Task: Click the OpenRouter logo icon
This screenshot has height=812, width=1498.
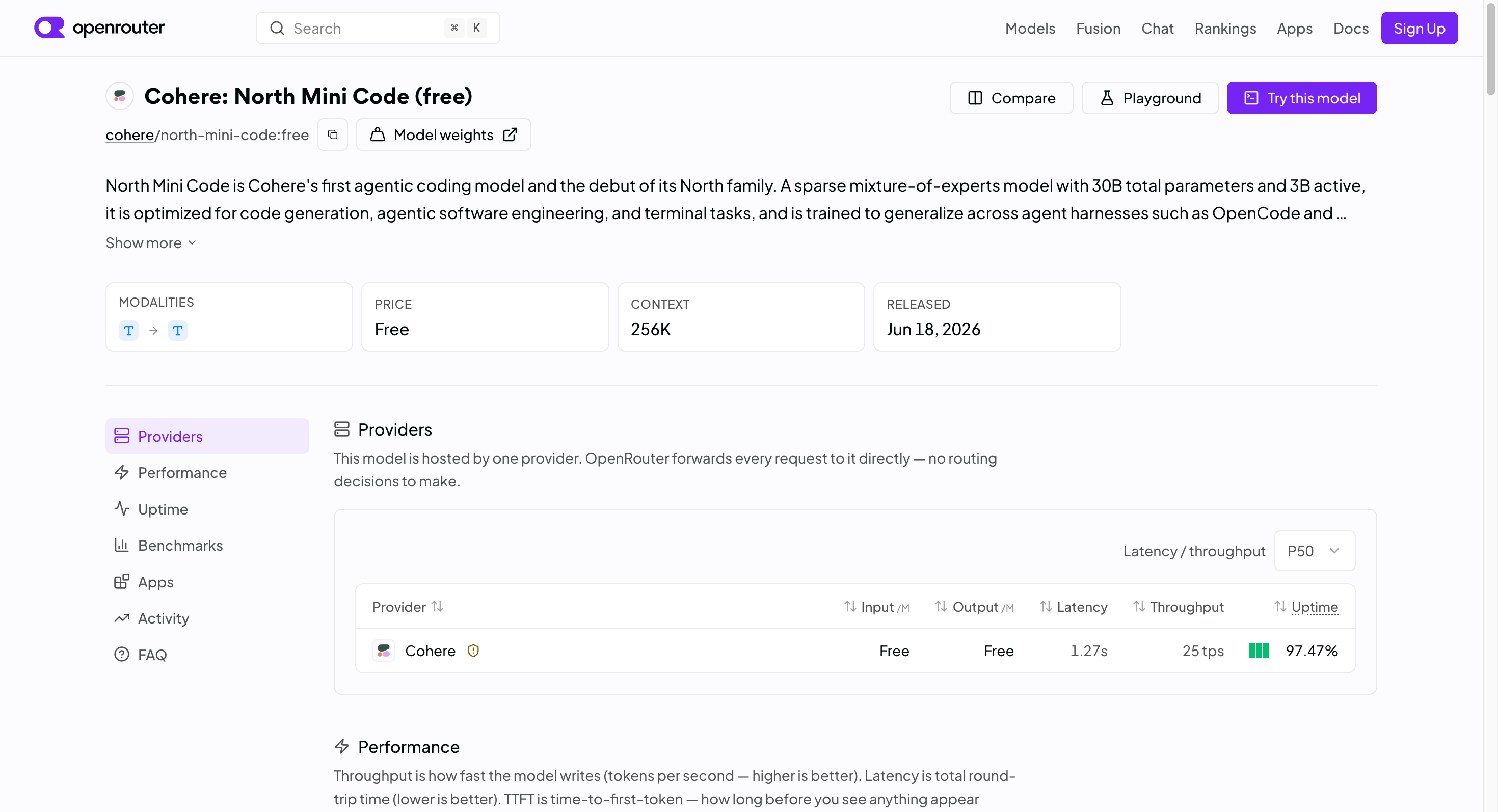Action: coord(49,28)
